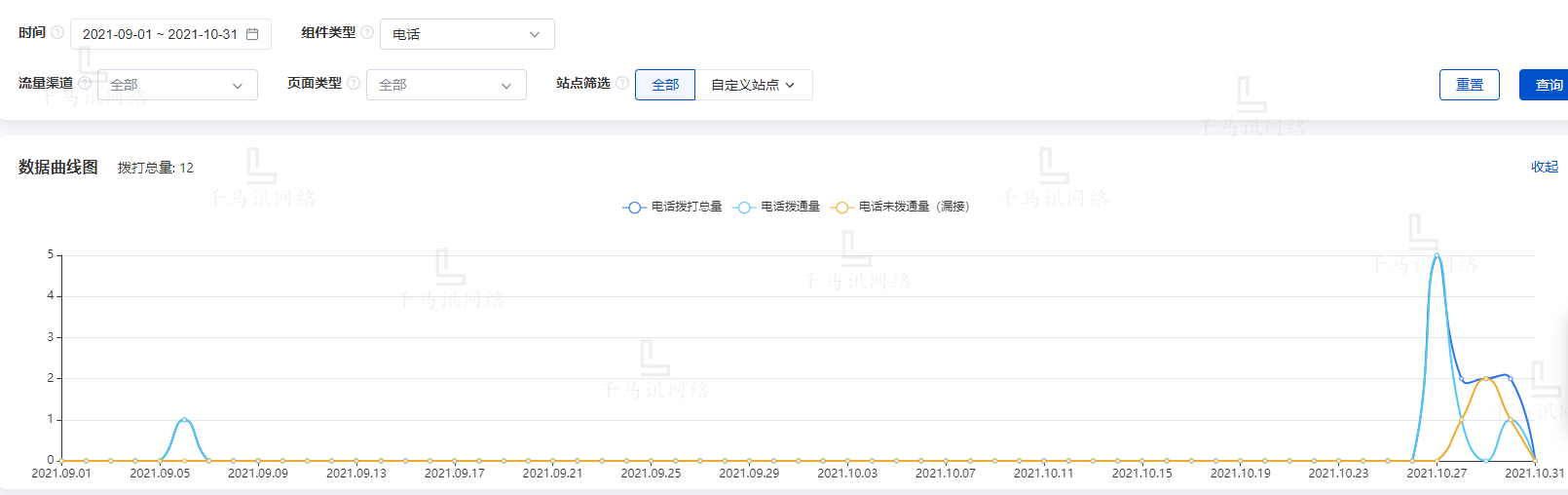Viewport: 1568px width, 495px height.
Task: Expand the 页面类型 dropdown
Action: (446, 85)
